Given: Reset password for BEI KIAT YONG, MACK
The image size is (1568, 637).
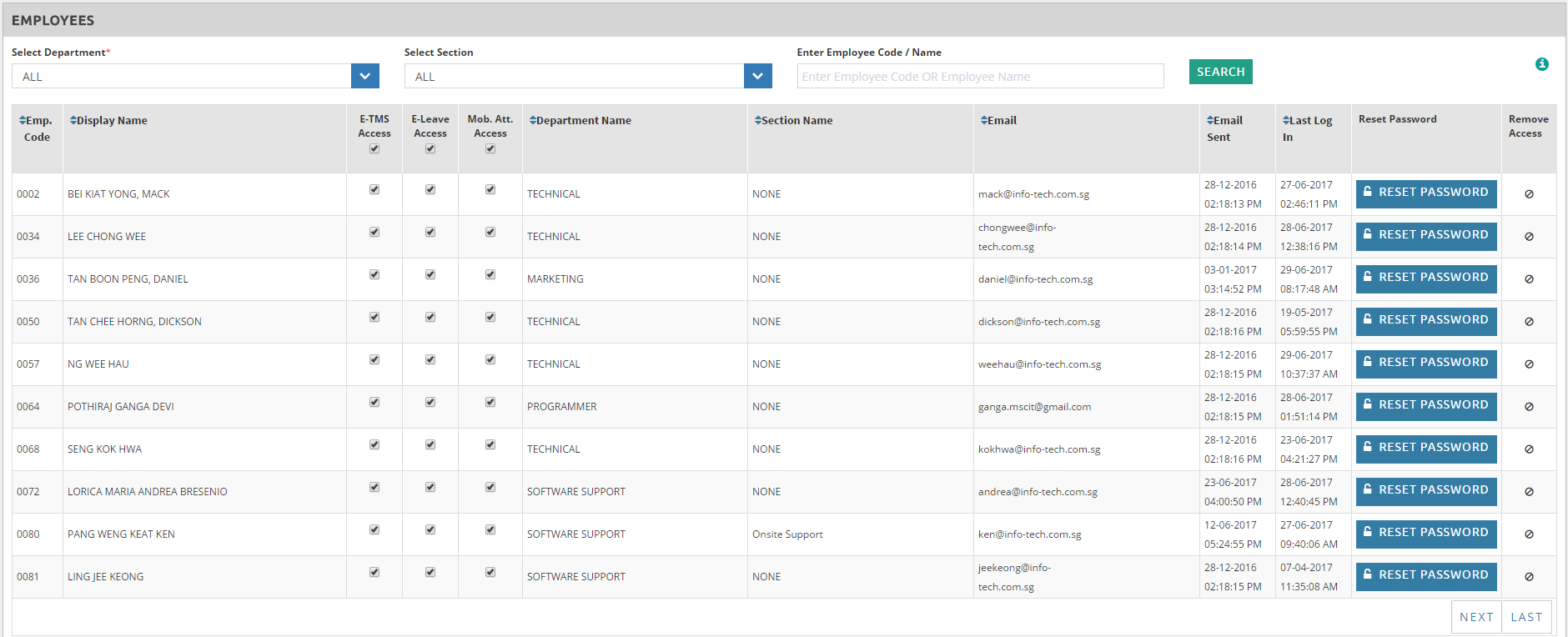Looking at the screenshot, I should click(x=1426, y=193).
